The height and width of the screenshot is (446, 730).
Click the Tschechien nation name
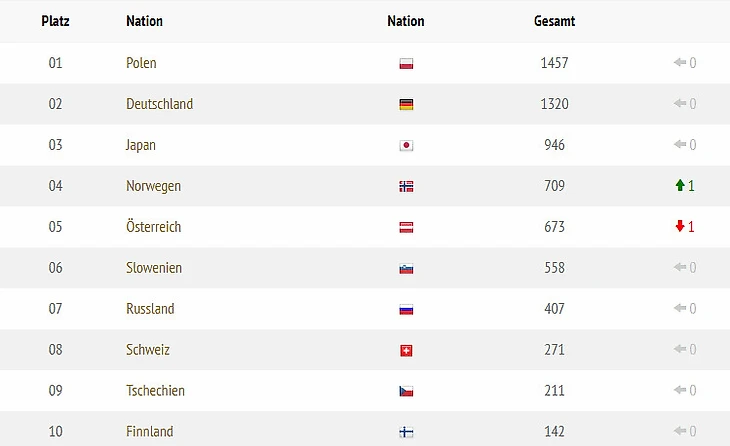[x=155, y=391]
